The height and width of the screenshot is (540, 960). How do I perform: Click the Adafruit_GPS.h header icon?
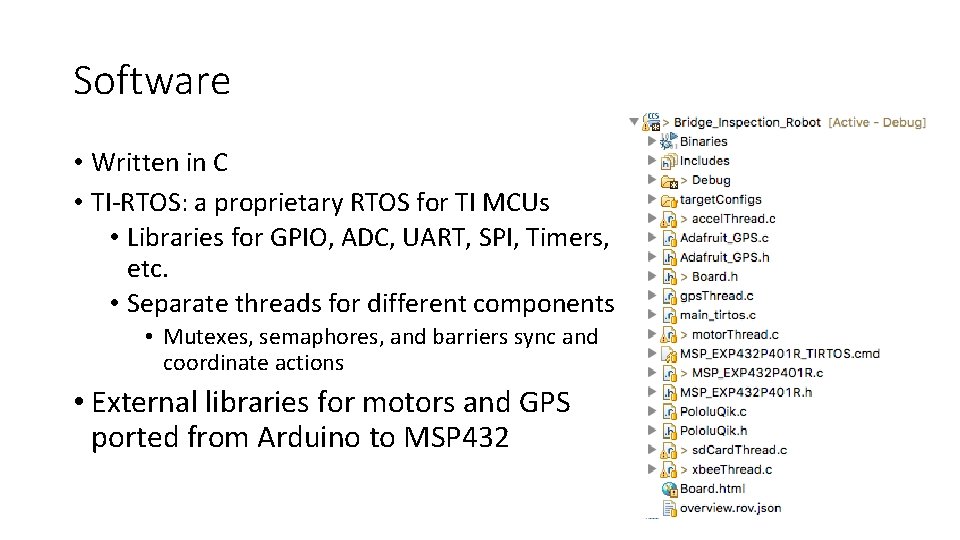pos(669,257)
